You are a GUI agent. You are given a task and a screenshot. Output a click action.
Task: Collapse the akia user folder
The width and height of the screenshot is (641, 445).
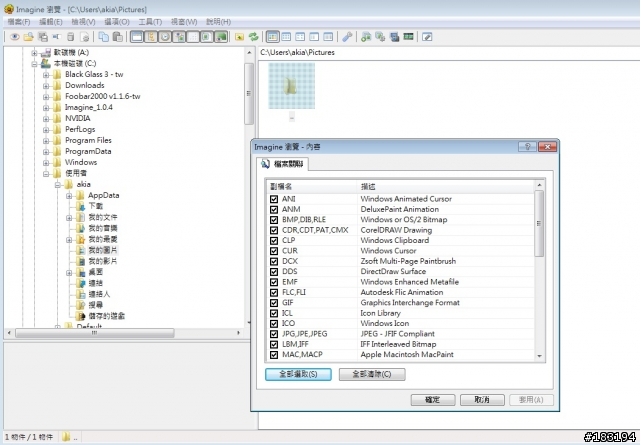click(x=58, y=185)
